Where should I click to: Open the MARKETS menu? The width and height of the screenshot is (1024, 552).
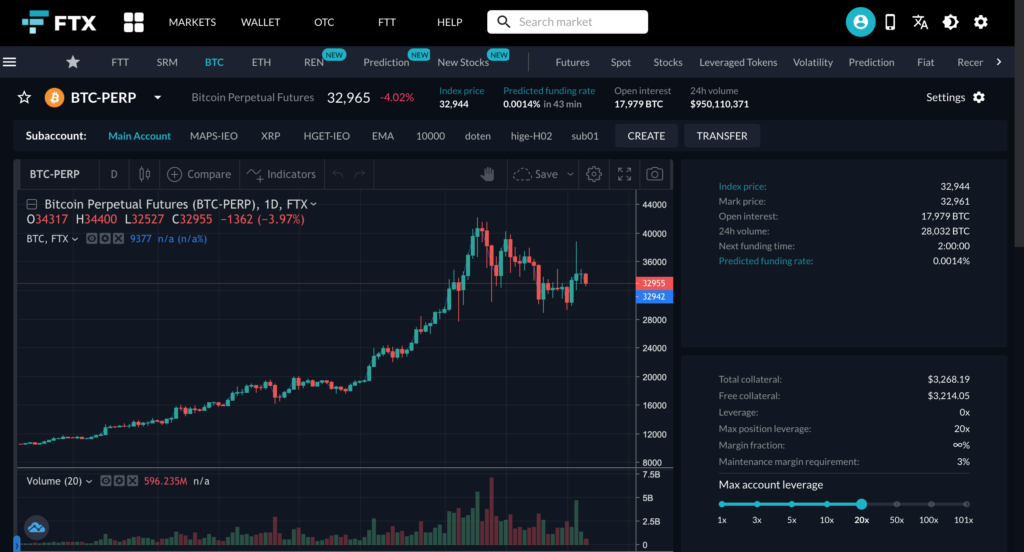point(192,22)
